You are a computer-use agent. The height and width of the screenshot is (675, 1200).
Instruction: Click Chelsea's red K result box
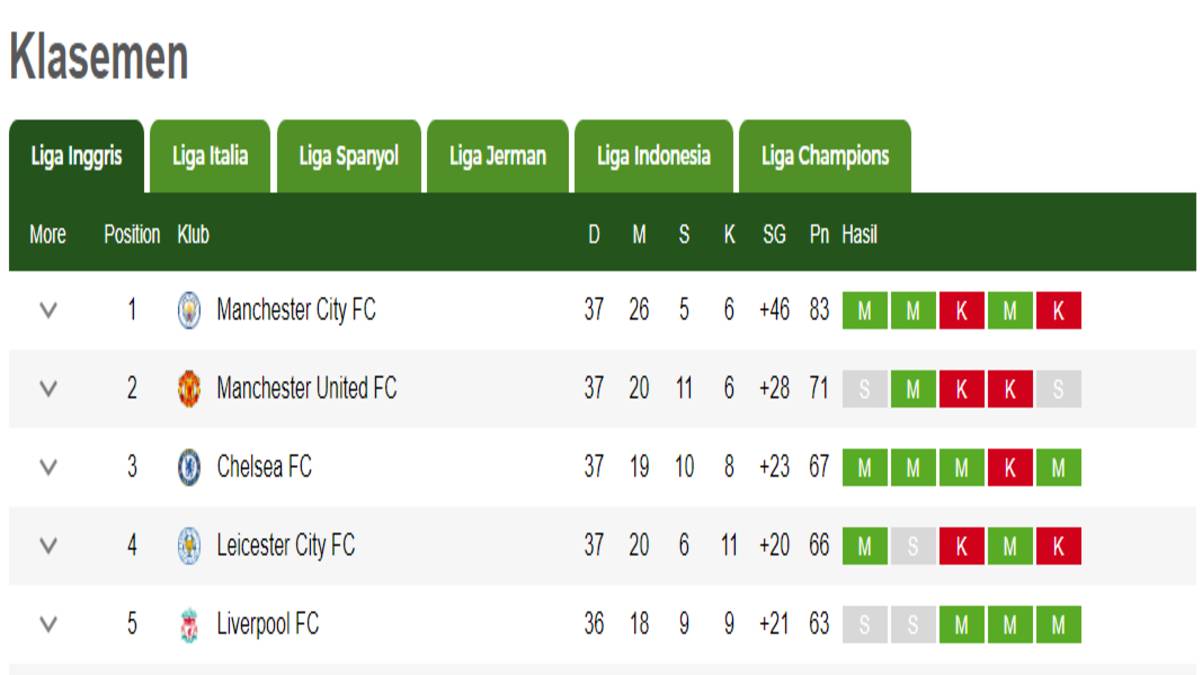coord(1010,468)
